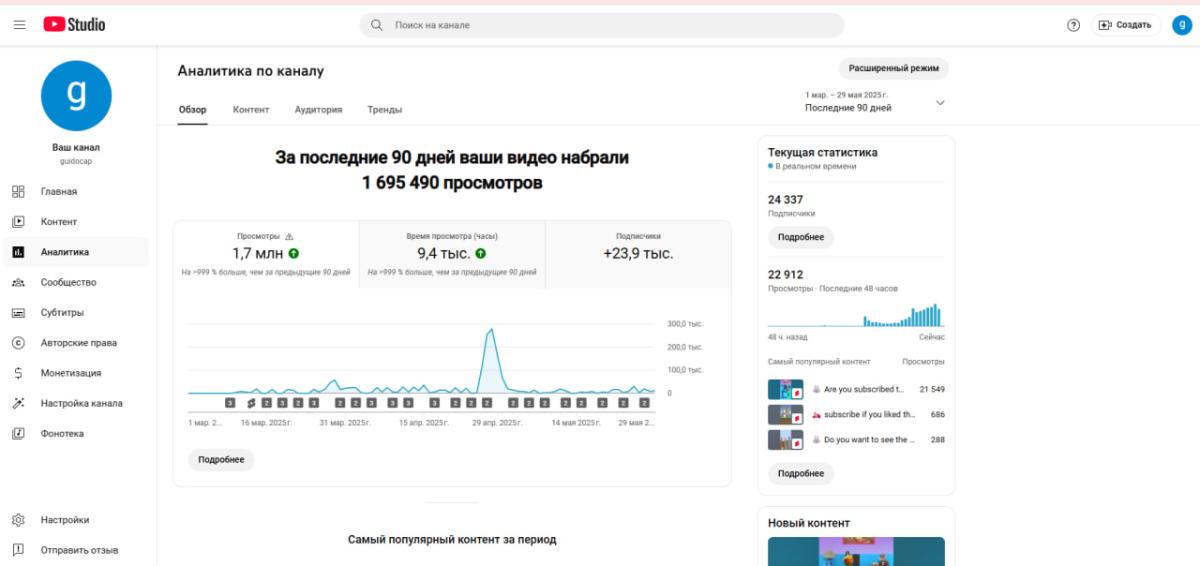Click the guidocap channel handle
The image size is (1200, 566).
(76, 161)
